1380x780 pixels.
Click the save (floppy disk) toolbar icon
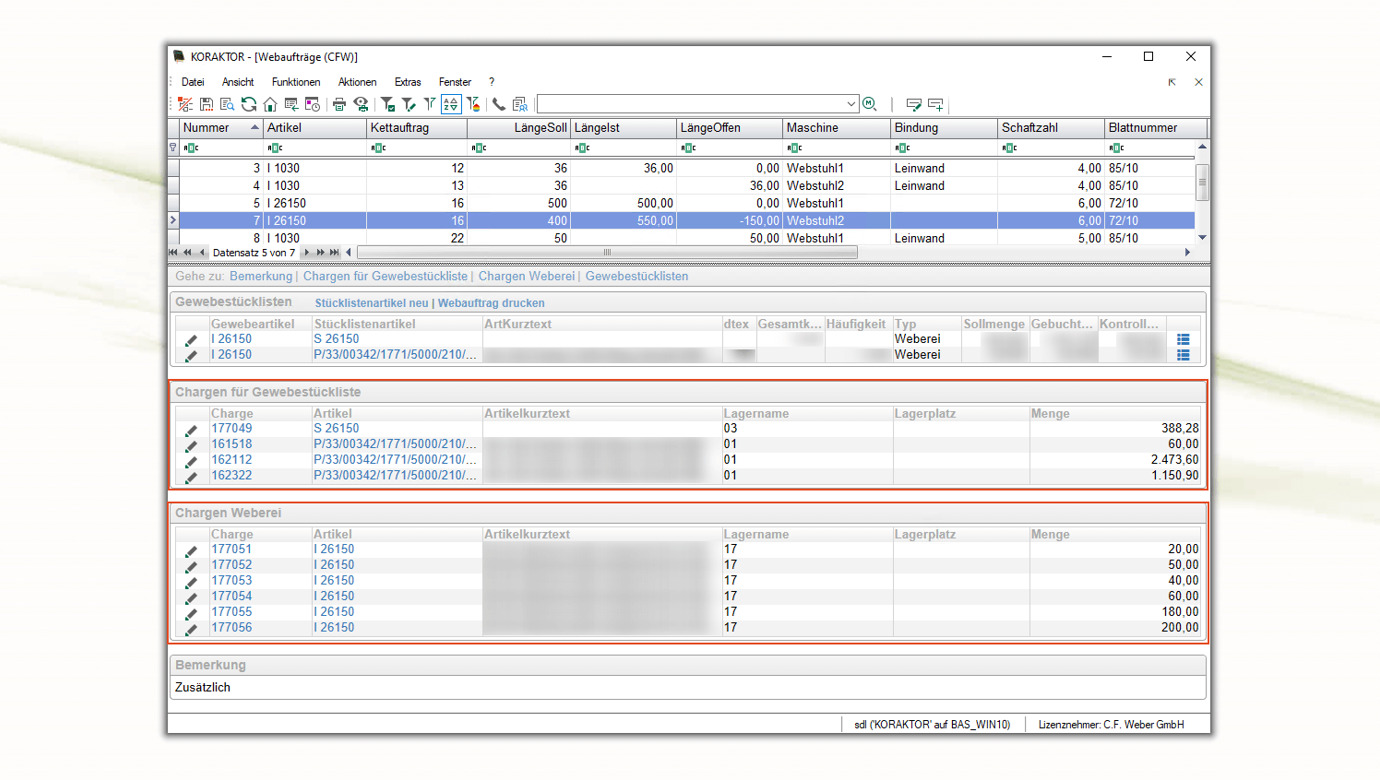tap(206, 104)
